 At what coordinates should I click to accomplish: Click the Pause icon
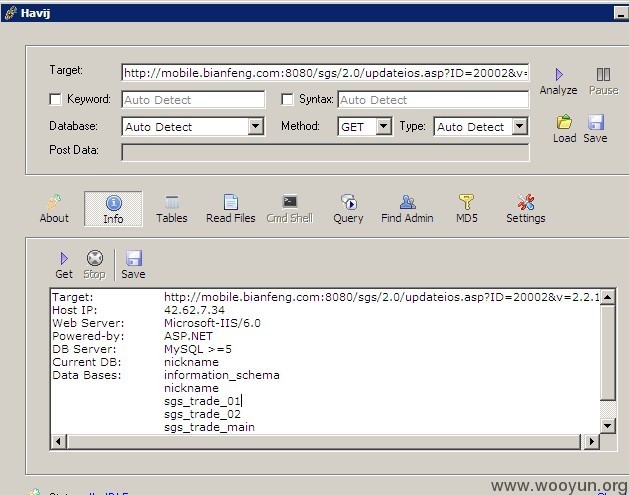(x=603, y=75)
